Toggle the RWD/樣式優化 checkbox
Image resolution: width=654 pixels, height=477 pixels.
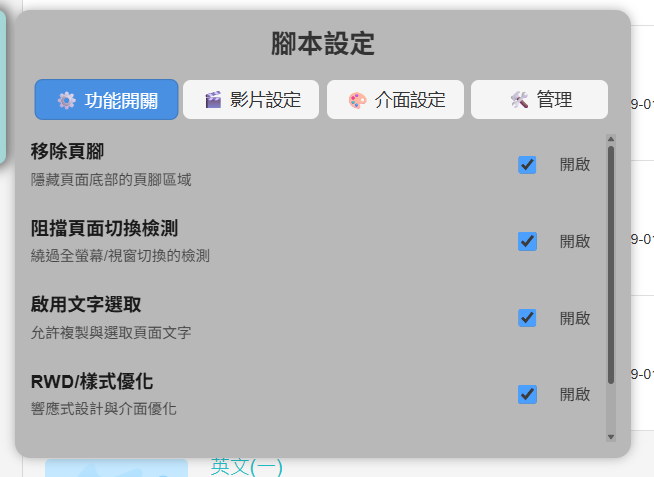[x=527, y=394]
